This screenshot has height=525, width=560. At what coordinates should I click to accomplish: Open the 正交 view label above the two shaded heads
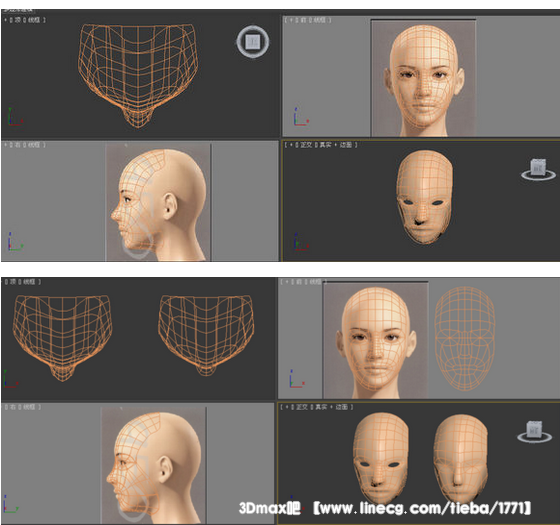point(302,407)
